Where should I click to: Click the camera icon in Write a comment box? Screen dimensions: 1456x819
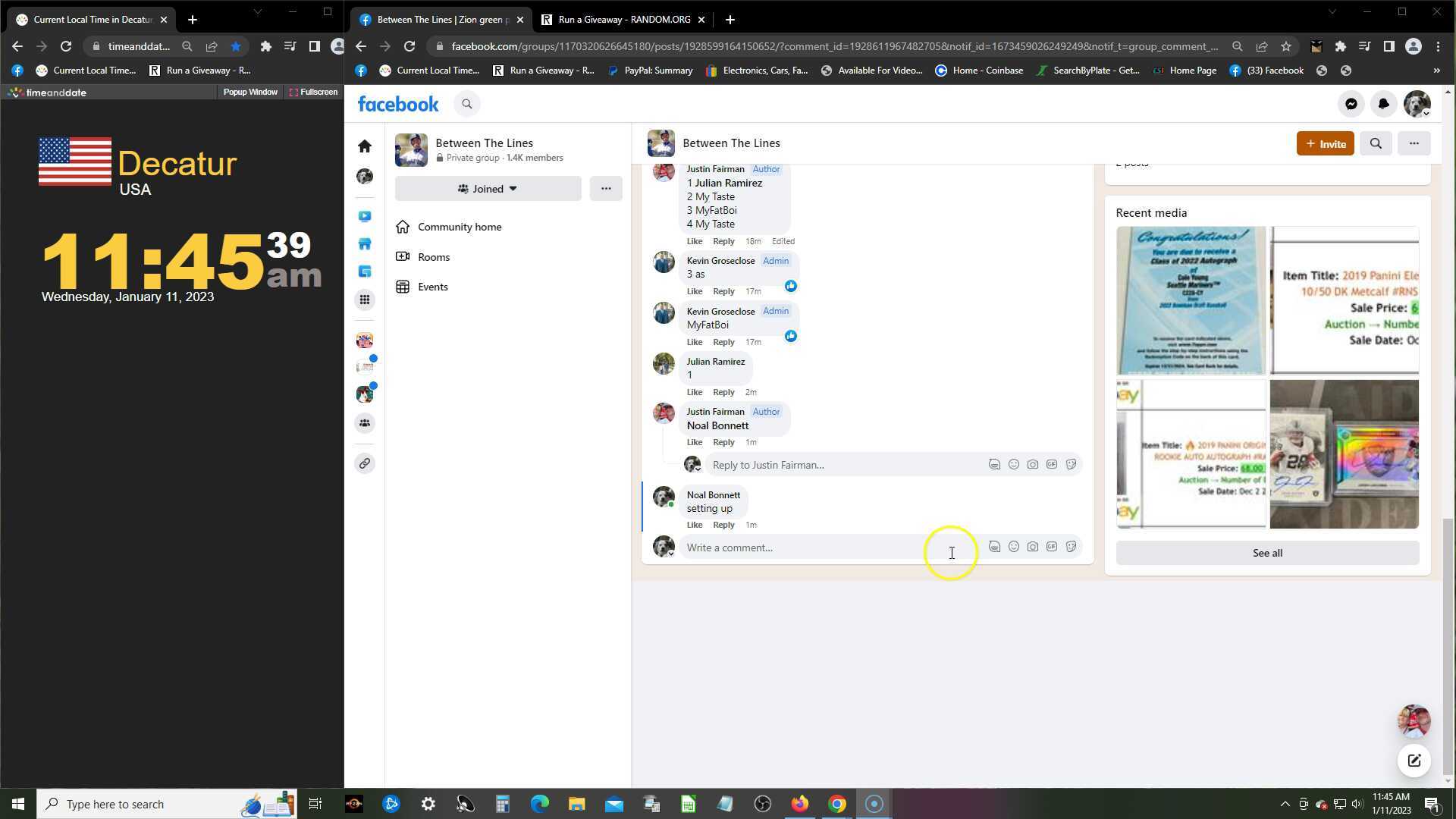pos(1032,547)
